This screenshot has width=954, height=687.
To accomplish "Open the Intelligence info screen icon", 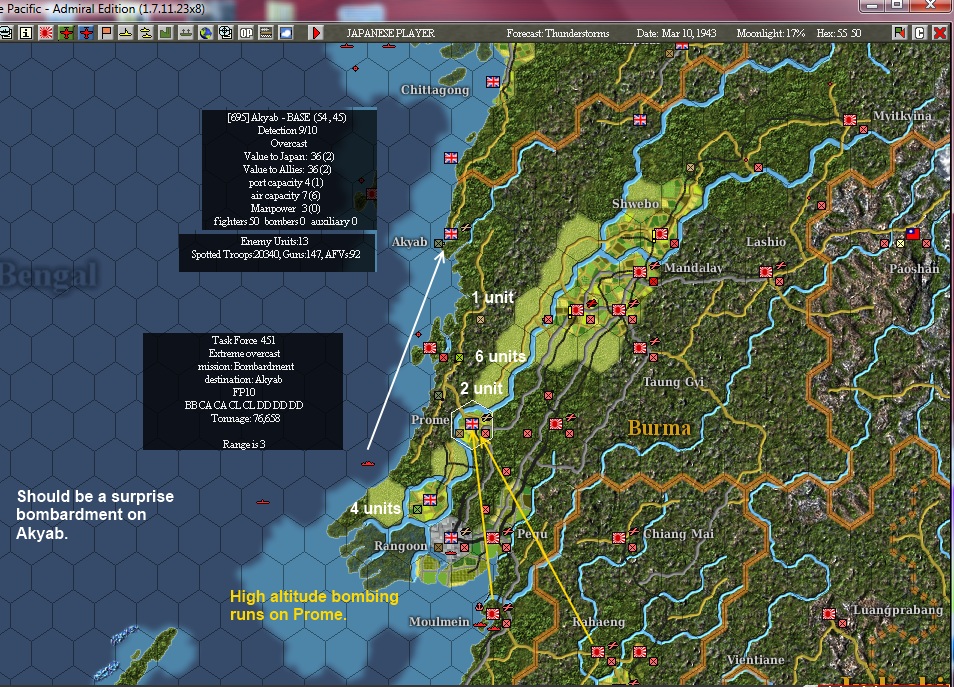I will pyautogui.click(x=26, y=33).
